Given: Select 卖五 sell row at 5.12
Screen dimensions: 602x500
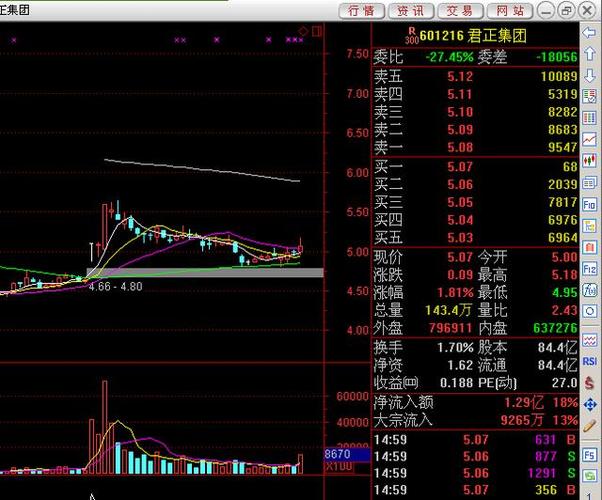Looking at the screenshot, I should [475, 76].
